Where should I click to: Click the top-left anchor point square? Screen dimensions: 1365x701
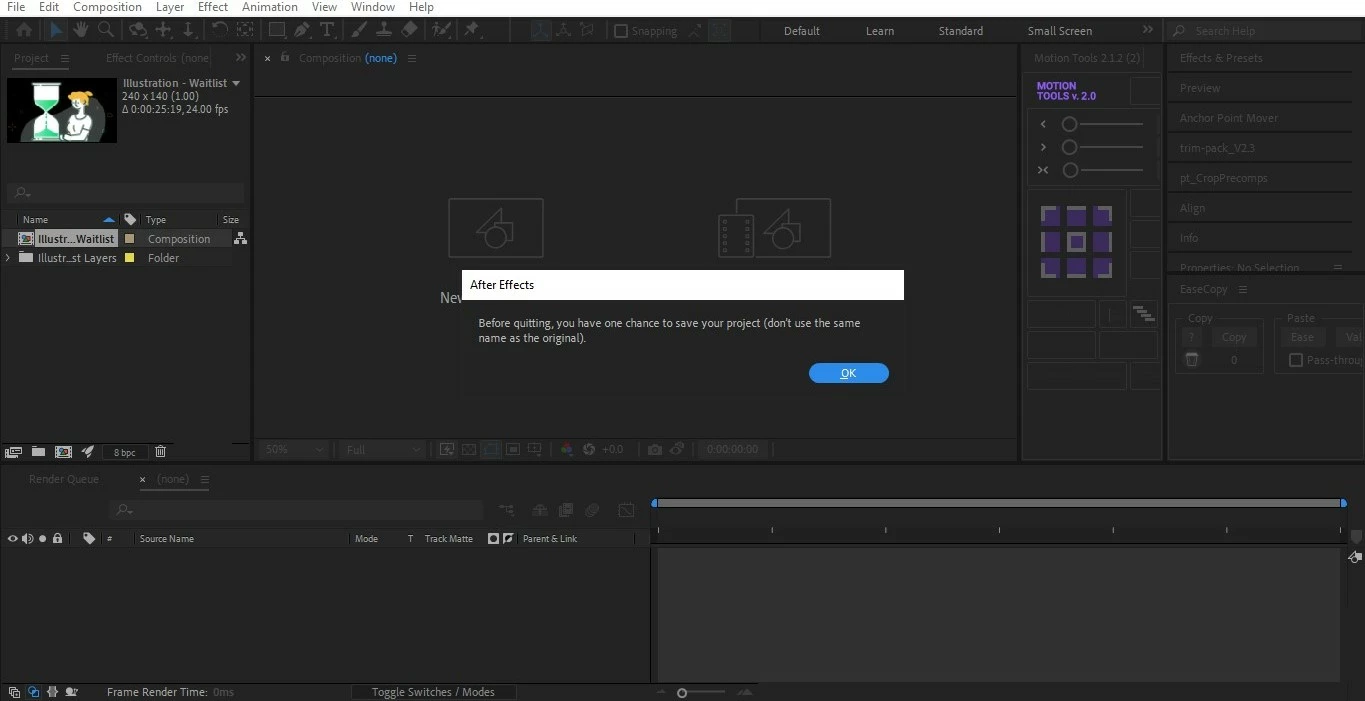click(x=1050, y=216)
